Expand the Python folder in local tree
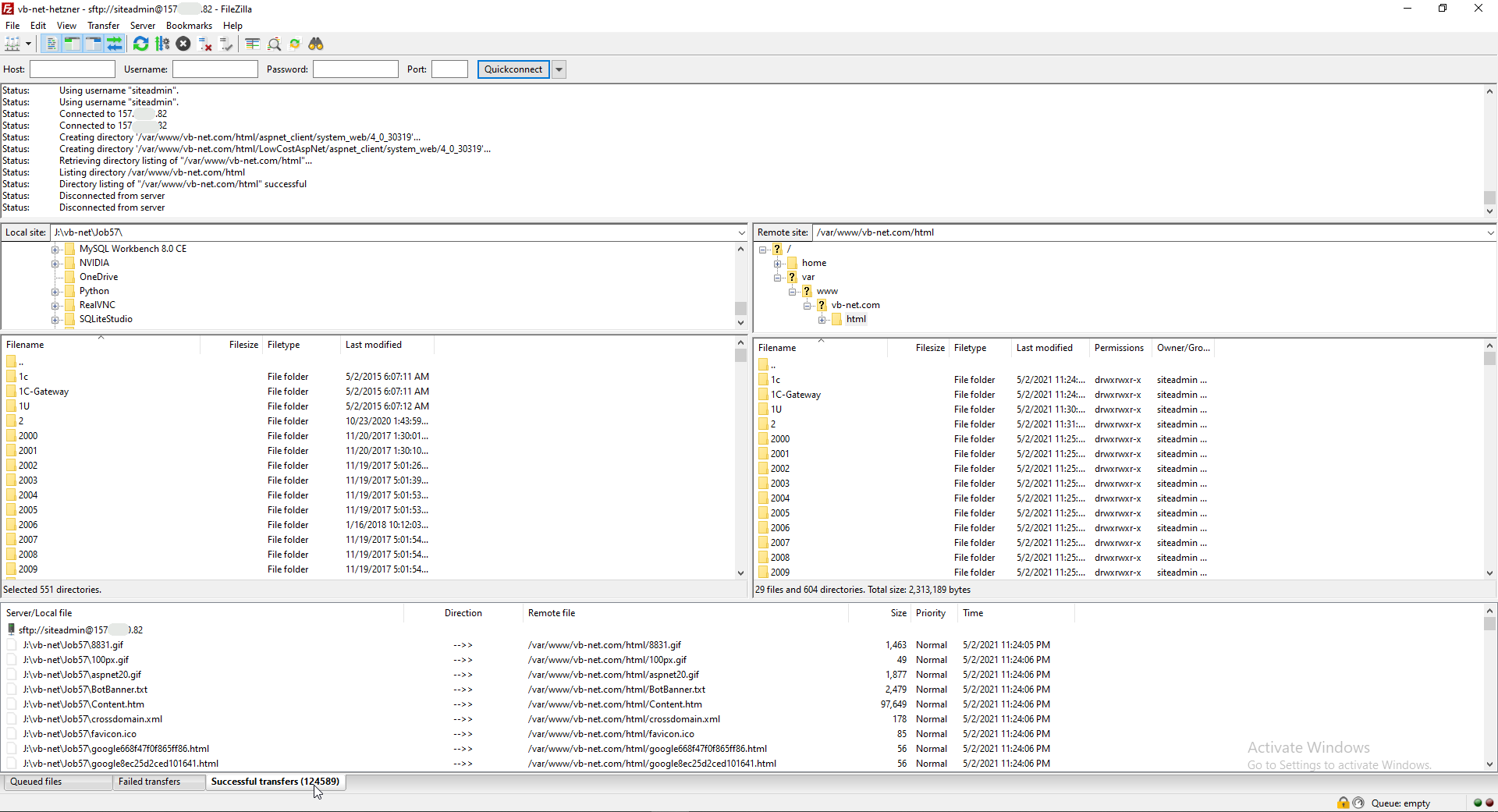 click(55, 292)
